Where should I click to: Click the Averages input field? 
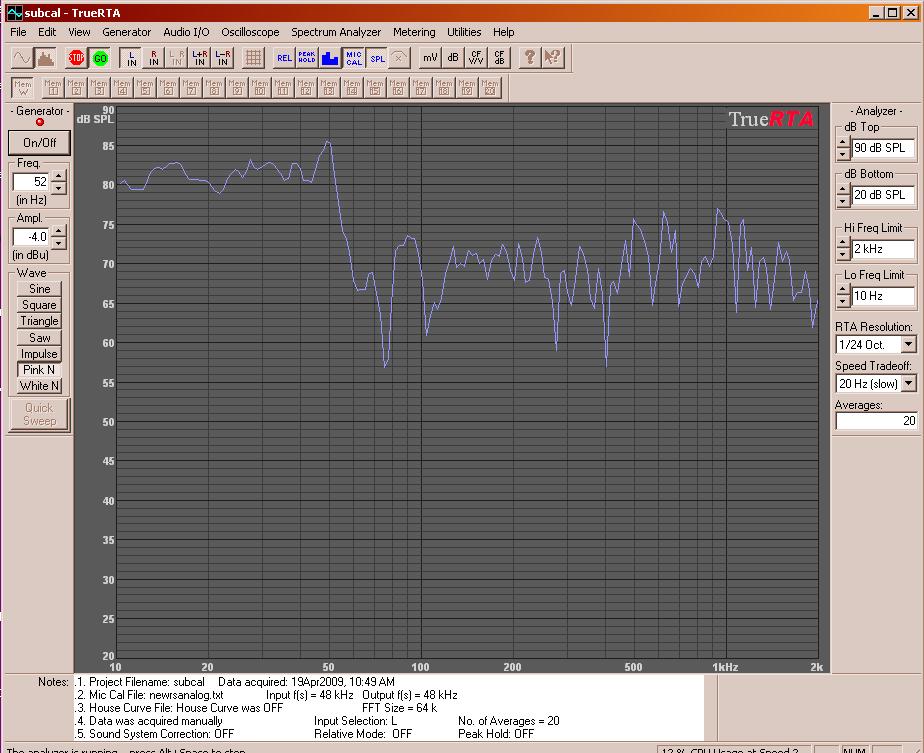pyautogui.click(x=876, y=421)
